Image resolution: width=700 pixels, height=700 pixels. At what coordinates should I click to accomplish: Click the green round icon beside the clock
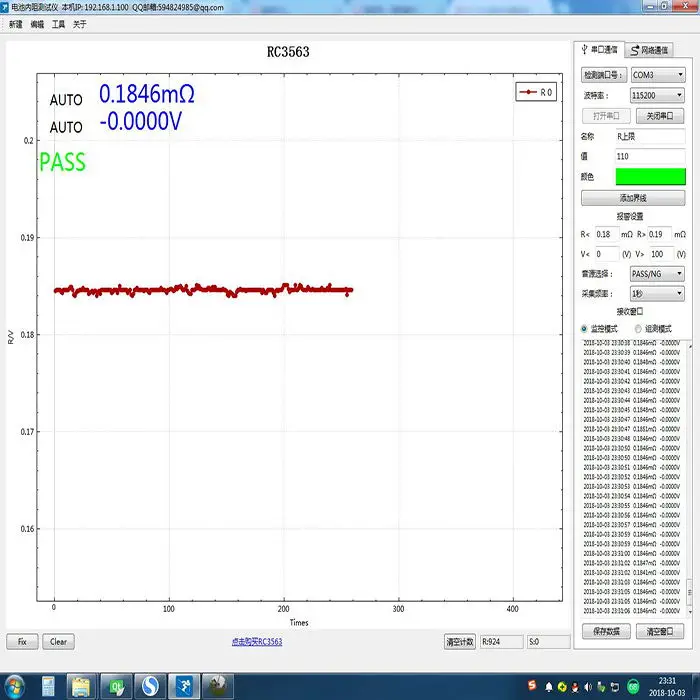(633, 687)
